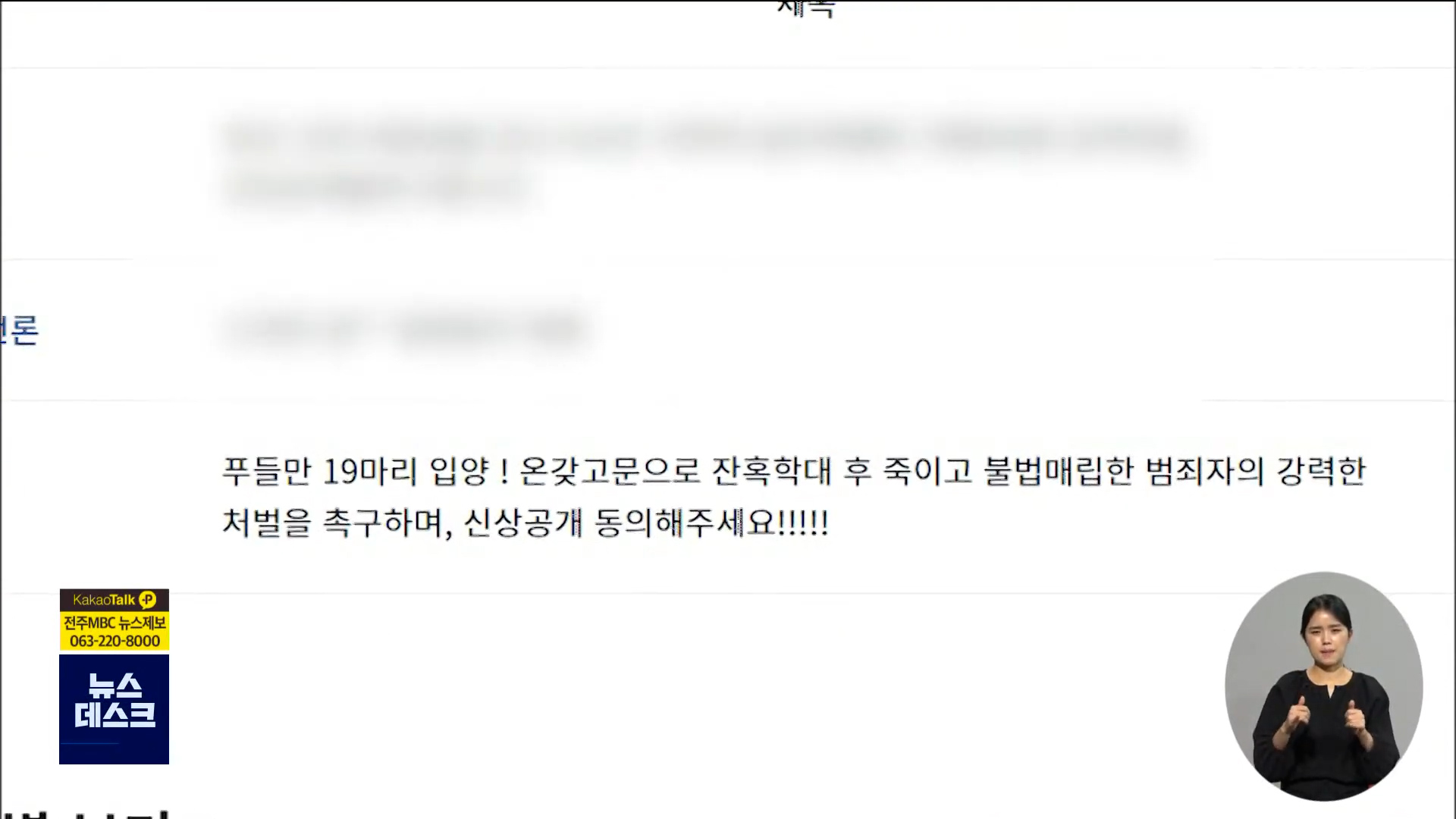Click the 063-220-8000 phone number

(115, 641)
